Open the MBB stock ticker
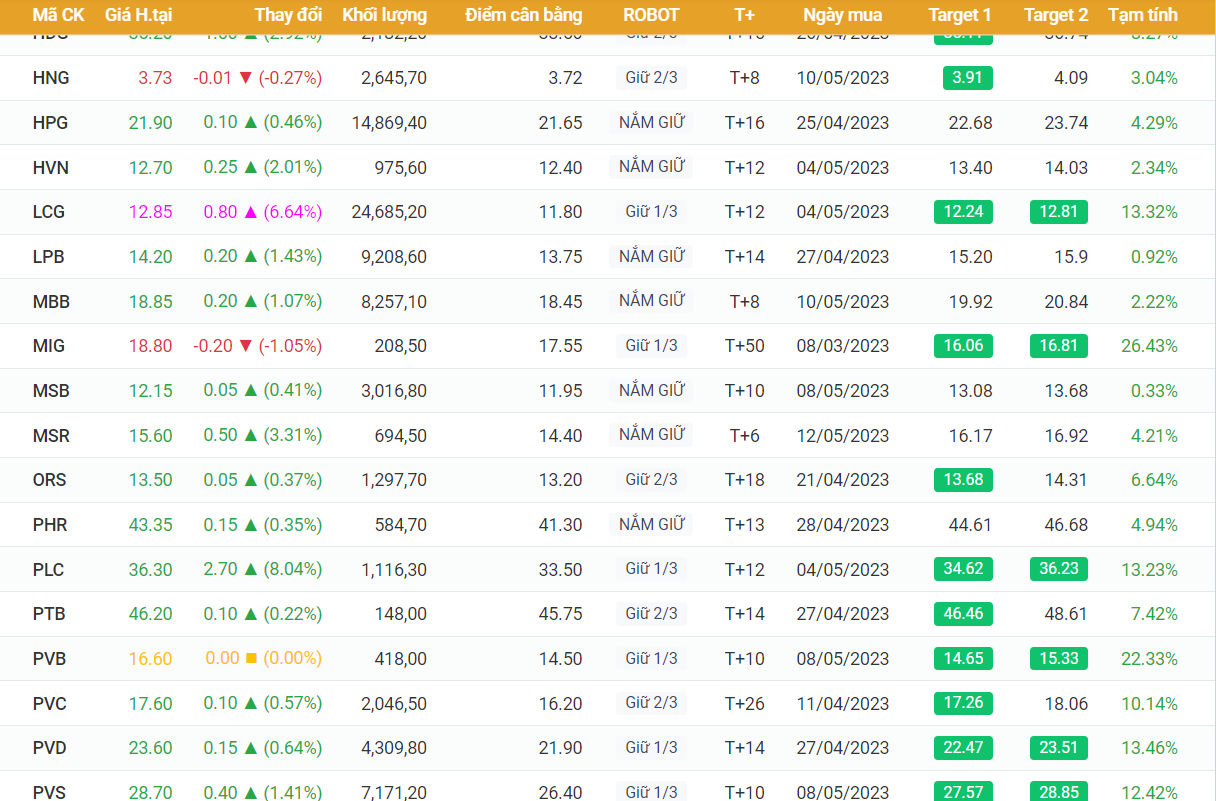The height and width of the screenshot is (801, 1216). click(51, 302)
